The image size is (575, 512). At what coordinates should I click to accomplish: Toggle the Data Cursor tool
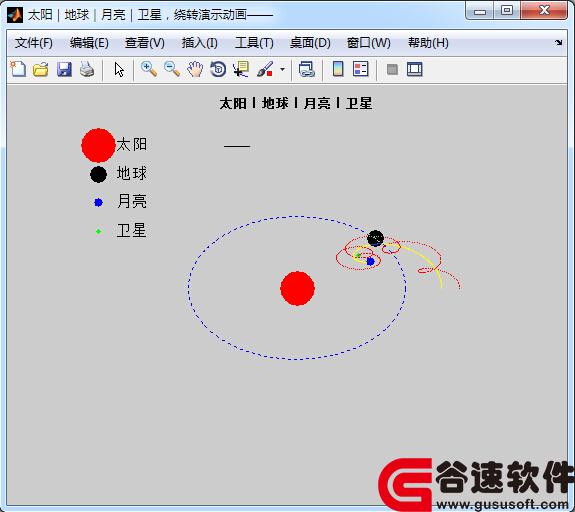point(241,69)
